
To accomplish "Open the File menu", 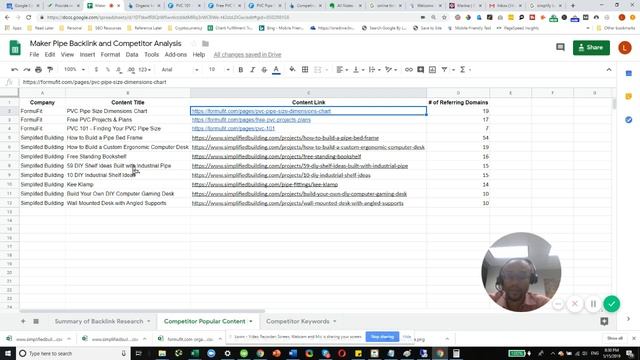I will [34, 55].
